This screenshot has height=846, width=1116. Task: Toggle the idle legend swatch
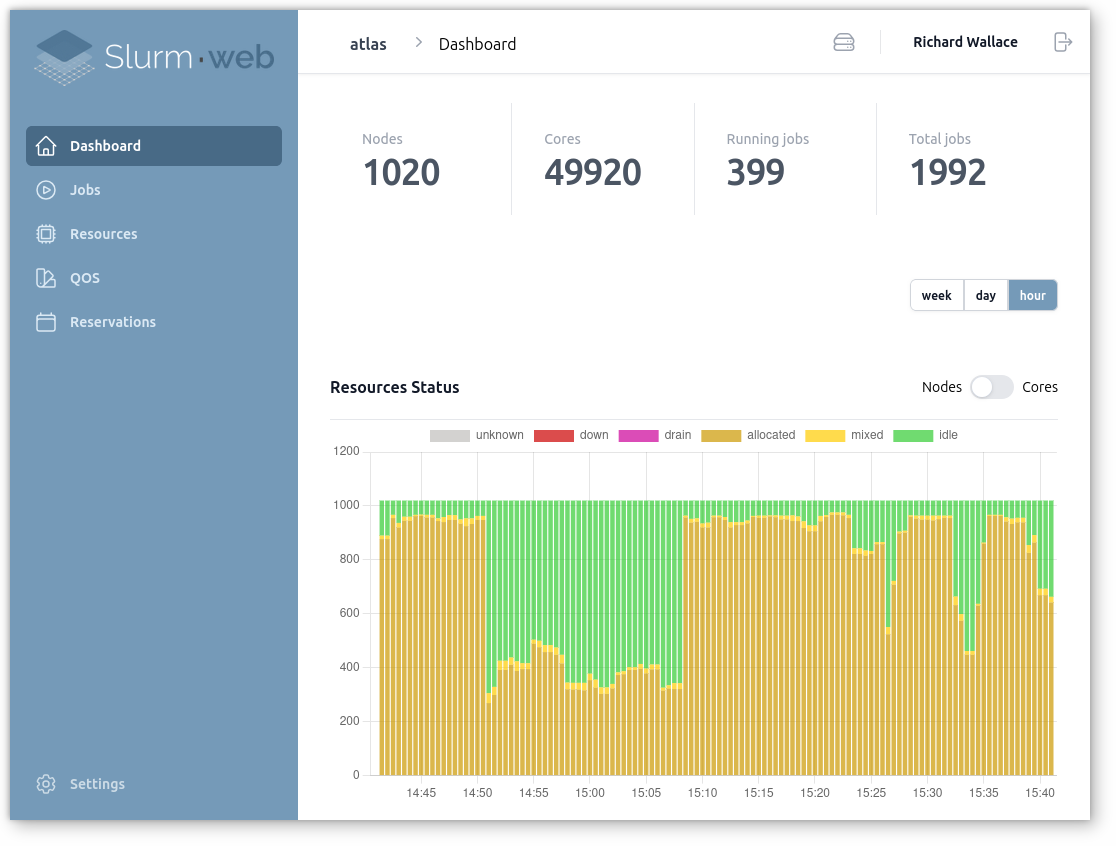(913, 435)
